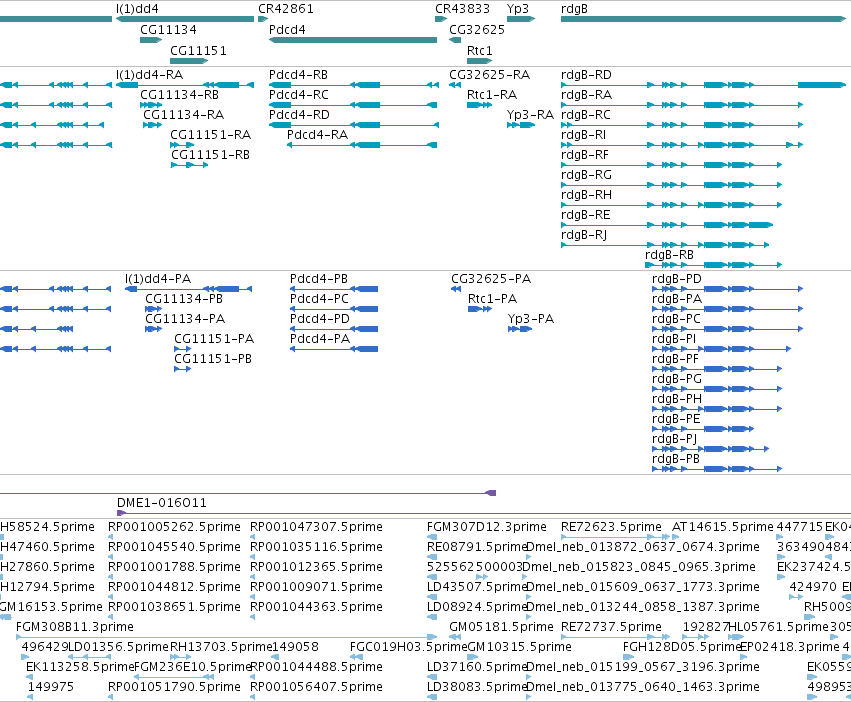Select EST FGM308B11.3prime
This screenshot has height=702, width=851.
click(x=74, y=627)
